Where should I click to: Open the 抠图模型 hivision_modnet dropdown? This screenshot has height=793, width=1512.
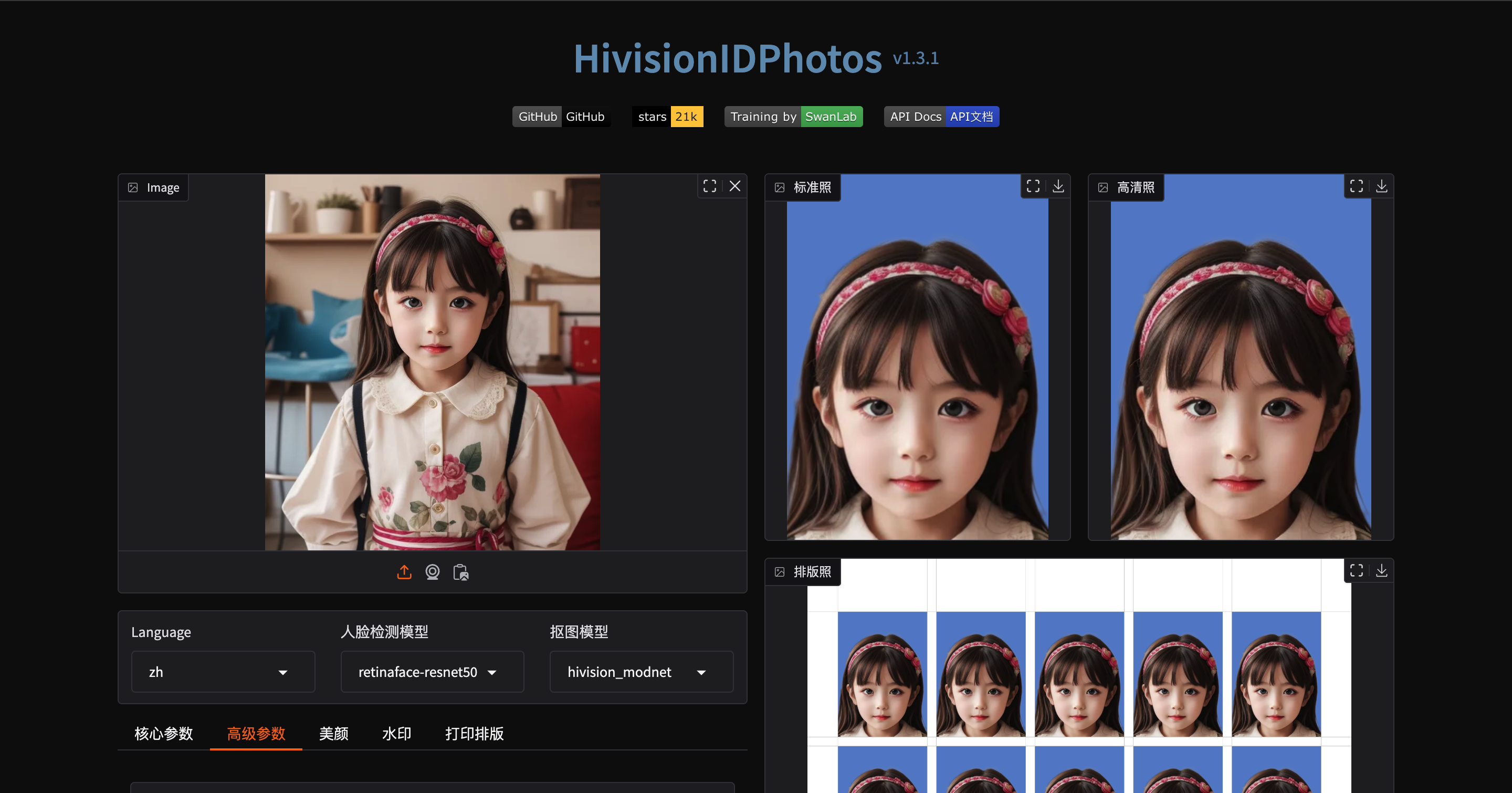pos(641,672)
